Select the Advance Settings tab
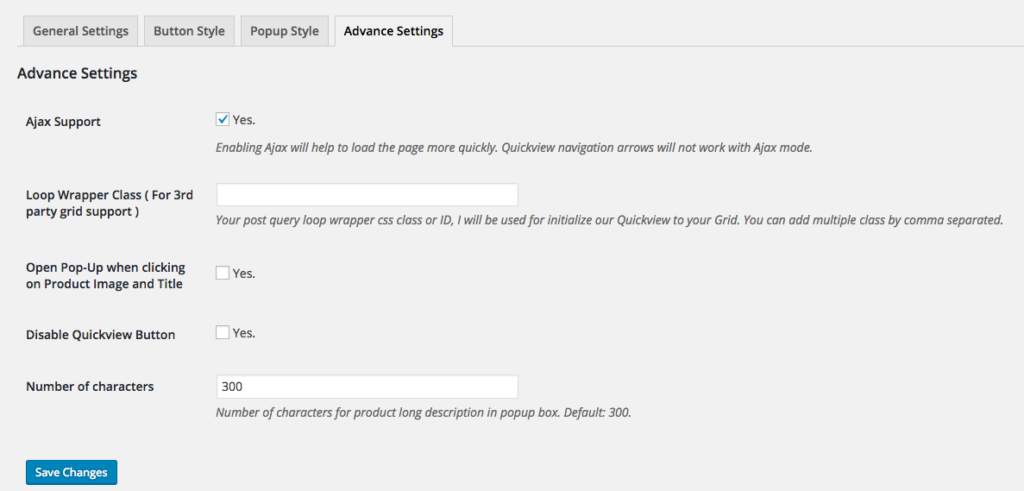Screen dimensions: 1024x491 393,31
